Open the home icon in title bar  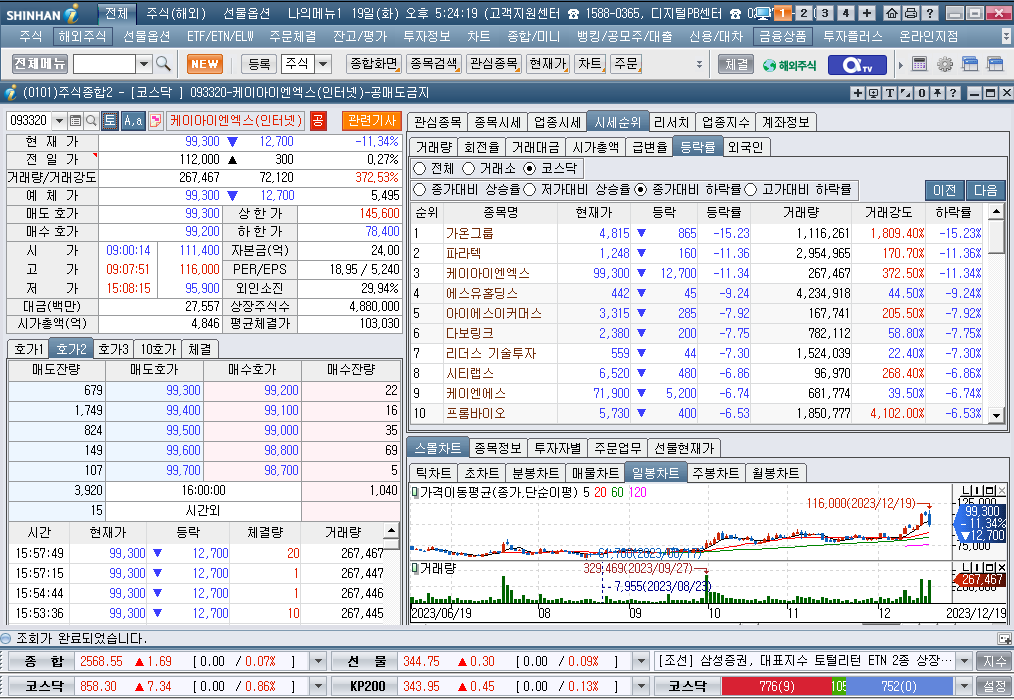coord(892,13)
